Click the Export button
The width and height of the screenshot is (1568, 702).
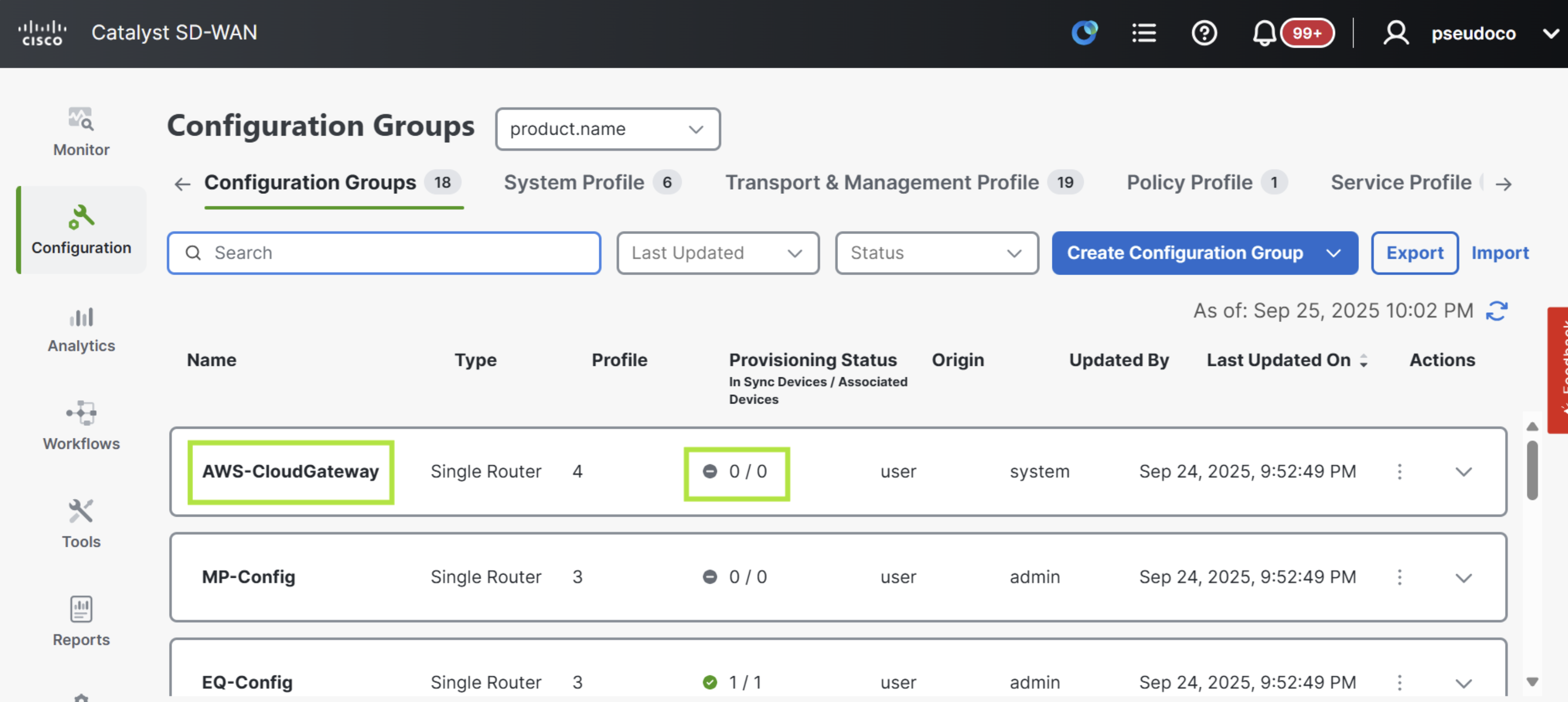point(1414,253)
